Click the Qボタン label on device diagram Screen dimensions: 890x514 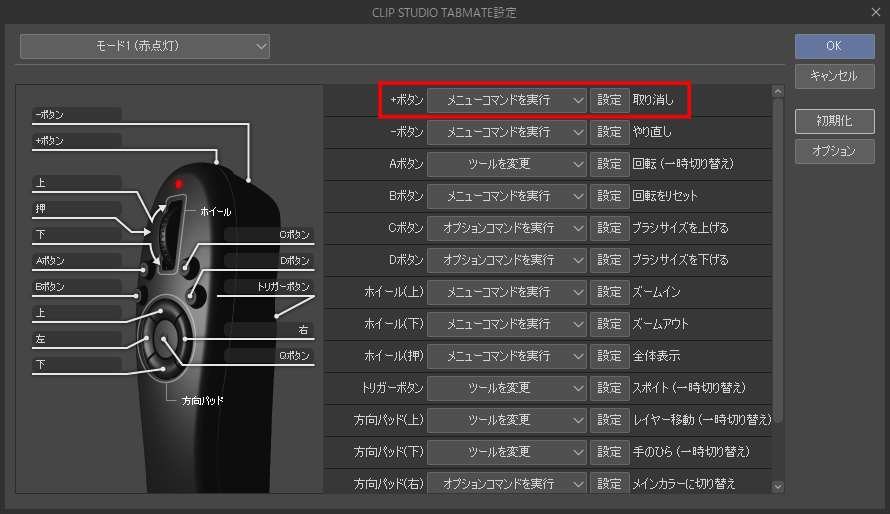pyautogui.click(x=294, y=356)
